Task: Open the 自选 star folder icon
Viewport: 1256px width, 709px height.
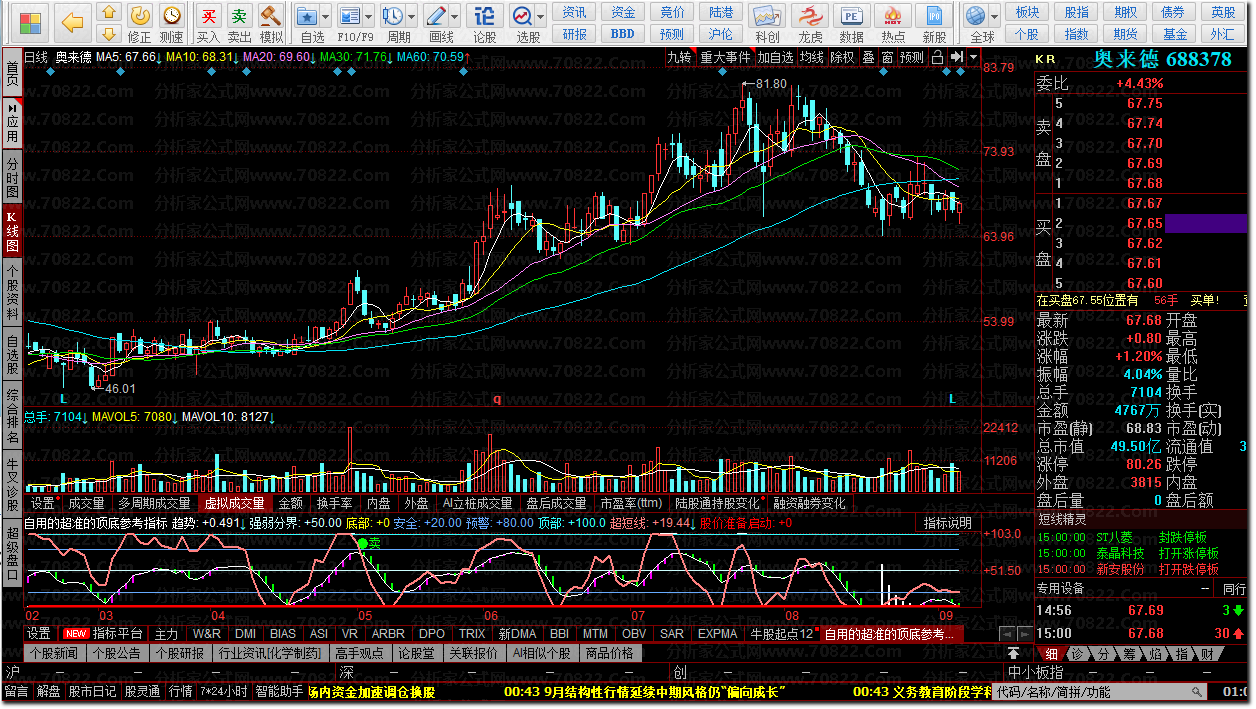Action: click(307, 15)
